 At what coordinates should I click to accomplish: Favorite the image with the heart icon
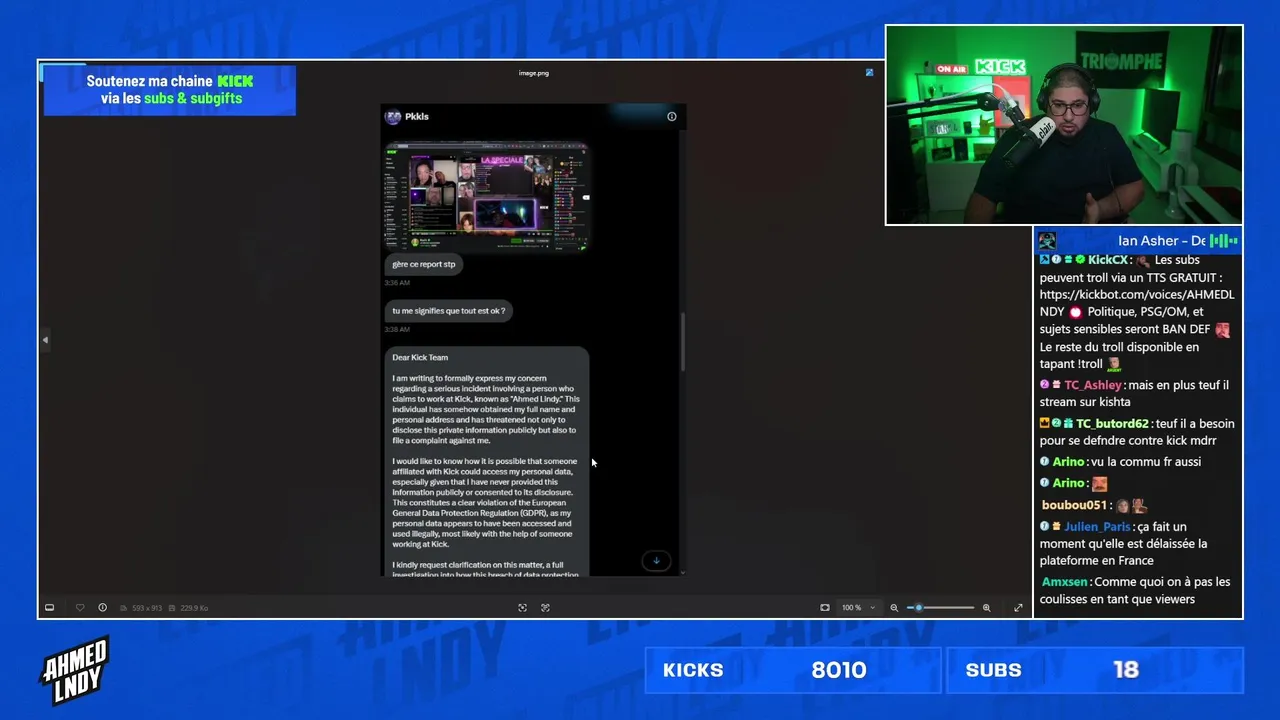click(x=80, y=607)
